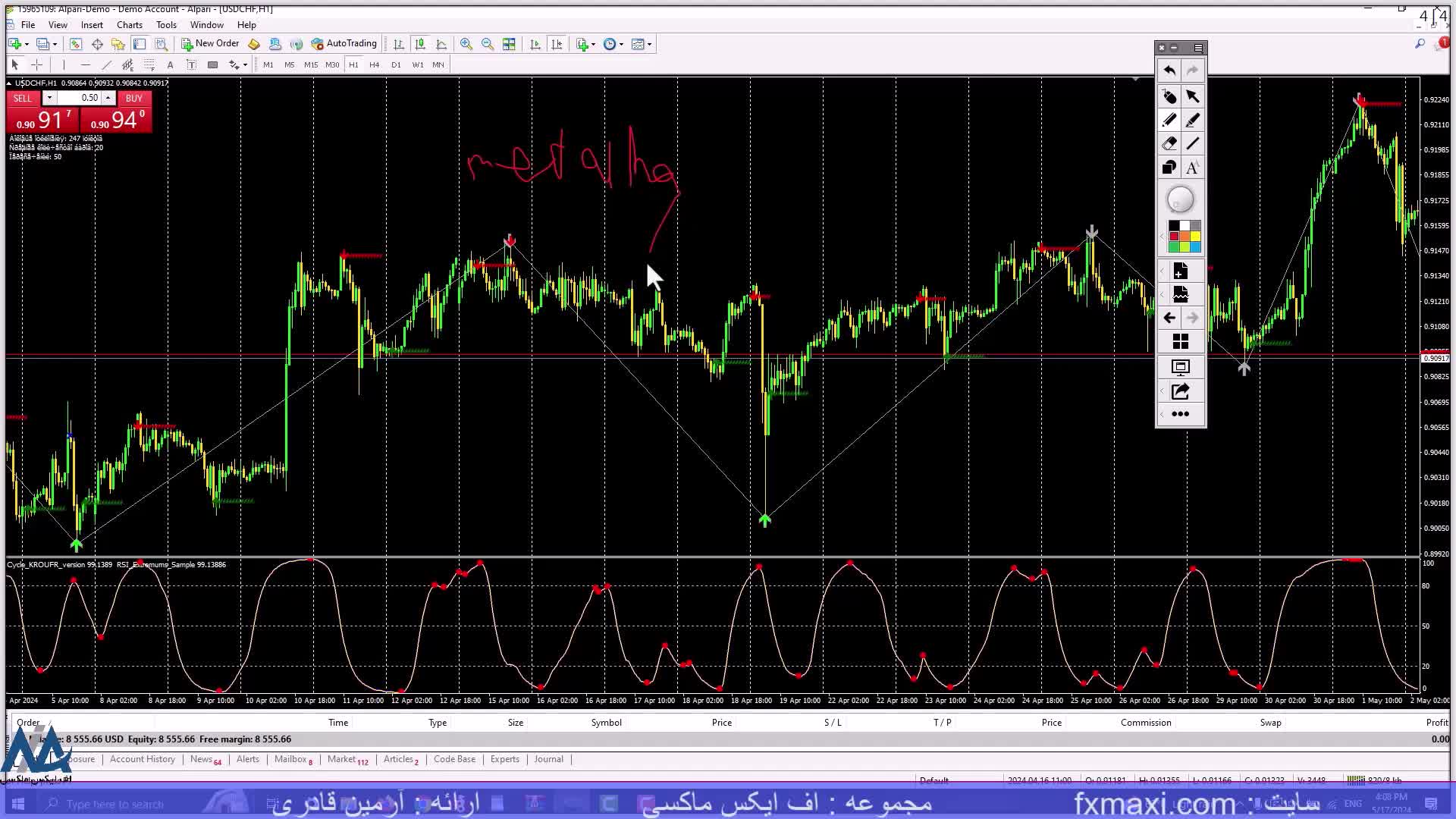Select the text tool in drawing palette
The width and height of the screenshot is (1456, 819).
[x=1192, y=168]
